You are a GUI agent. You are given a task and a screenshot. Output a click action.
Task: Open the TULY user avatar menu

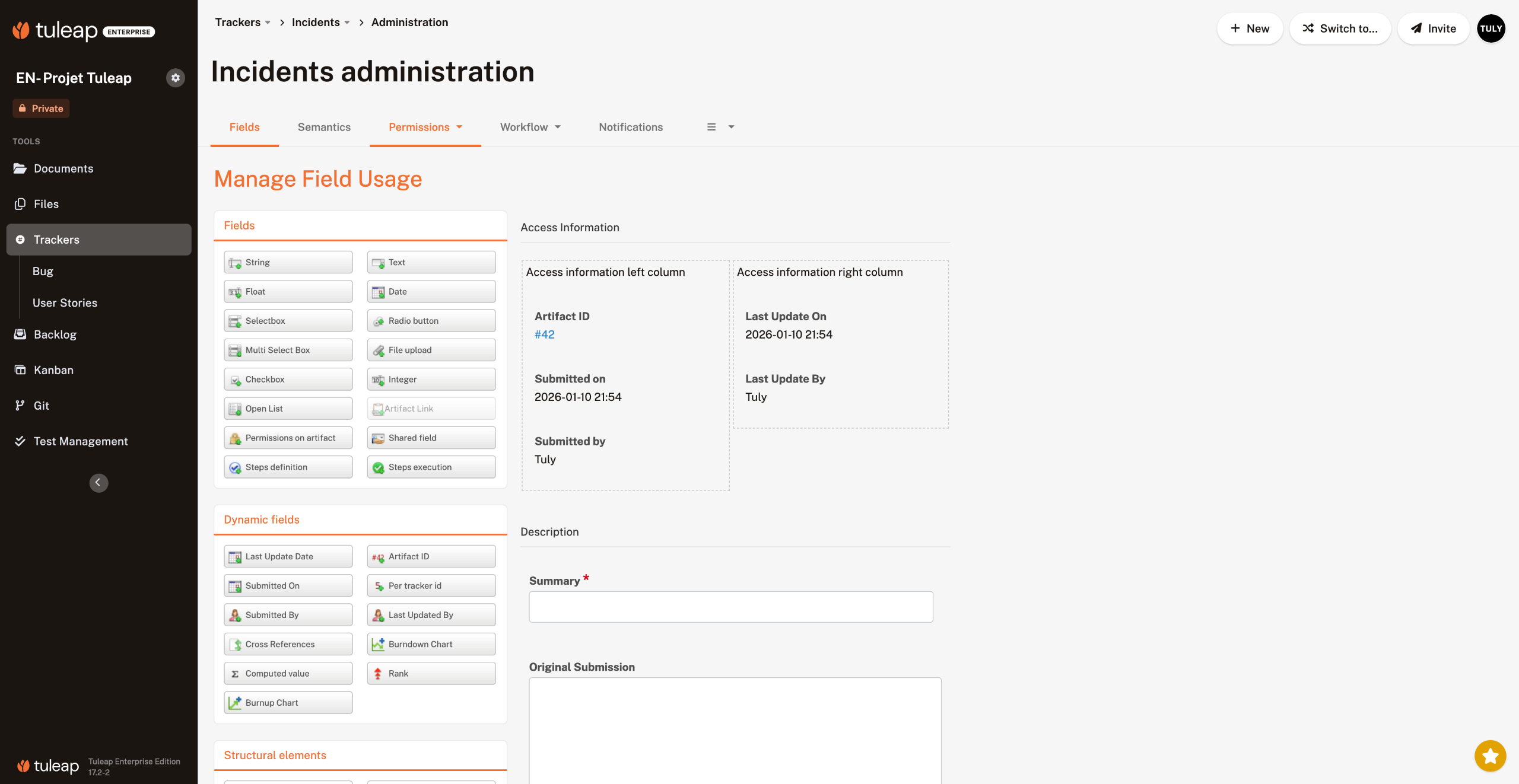tap(1491, 28)
